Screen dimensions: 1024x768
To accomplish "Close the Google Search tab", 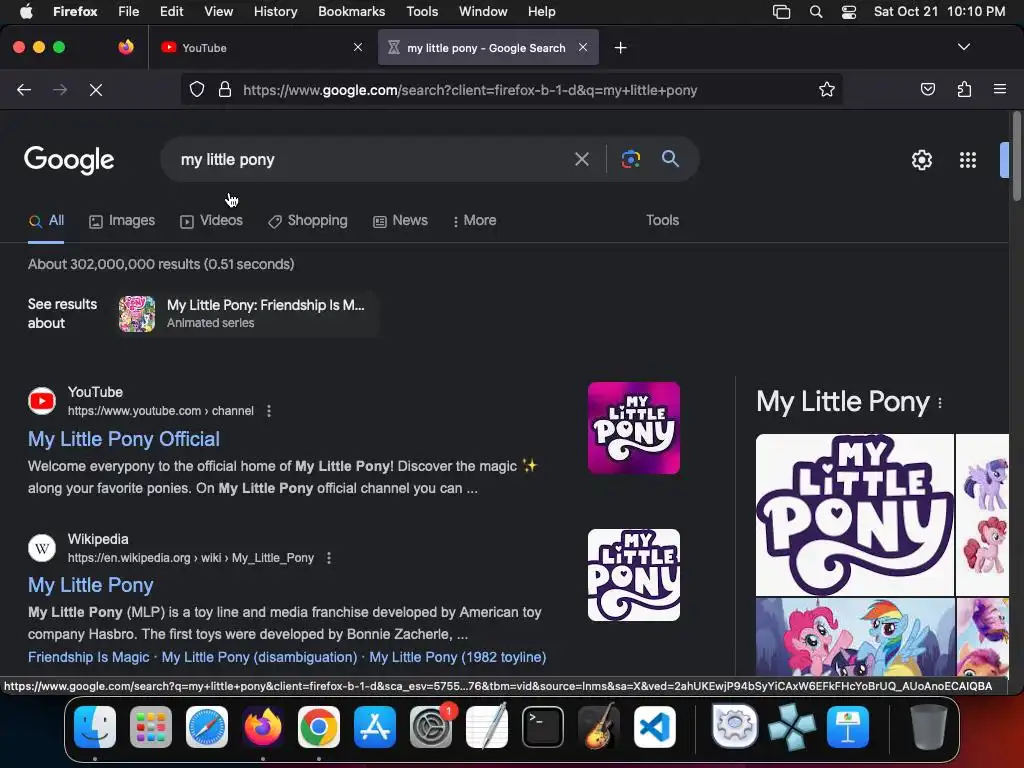I will pos(583,47).
